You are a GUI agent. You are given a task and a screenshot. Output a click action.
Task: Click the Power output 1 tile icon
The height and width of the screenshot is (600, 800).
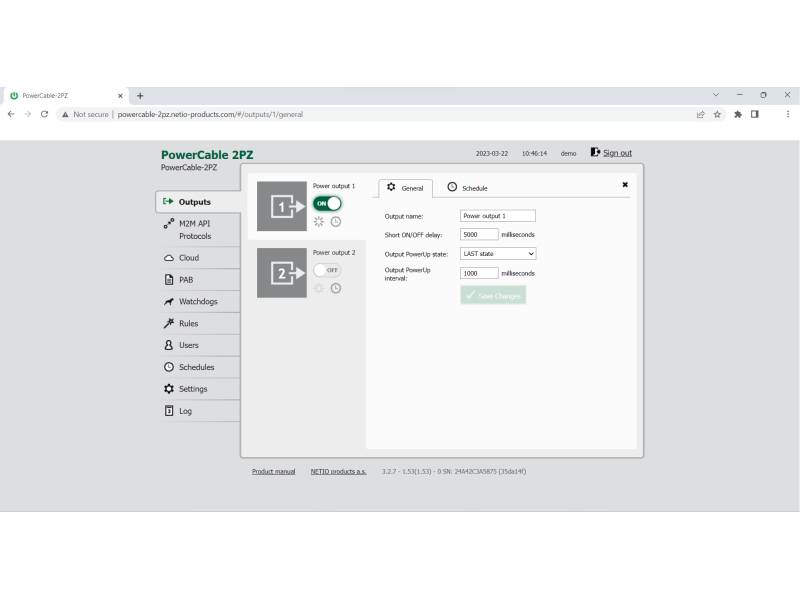[282, 206]
